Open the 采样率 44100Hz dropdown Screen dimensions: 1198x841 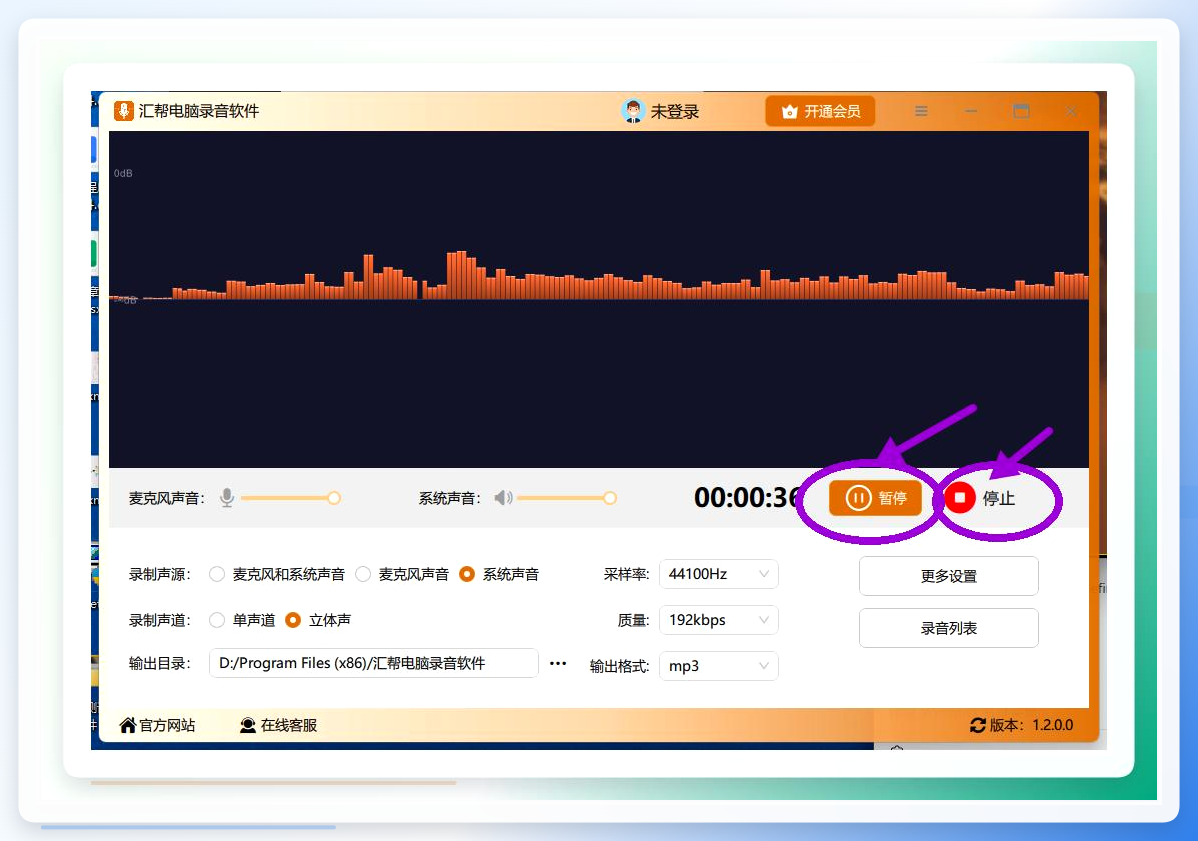click(x=719, y=574)
